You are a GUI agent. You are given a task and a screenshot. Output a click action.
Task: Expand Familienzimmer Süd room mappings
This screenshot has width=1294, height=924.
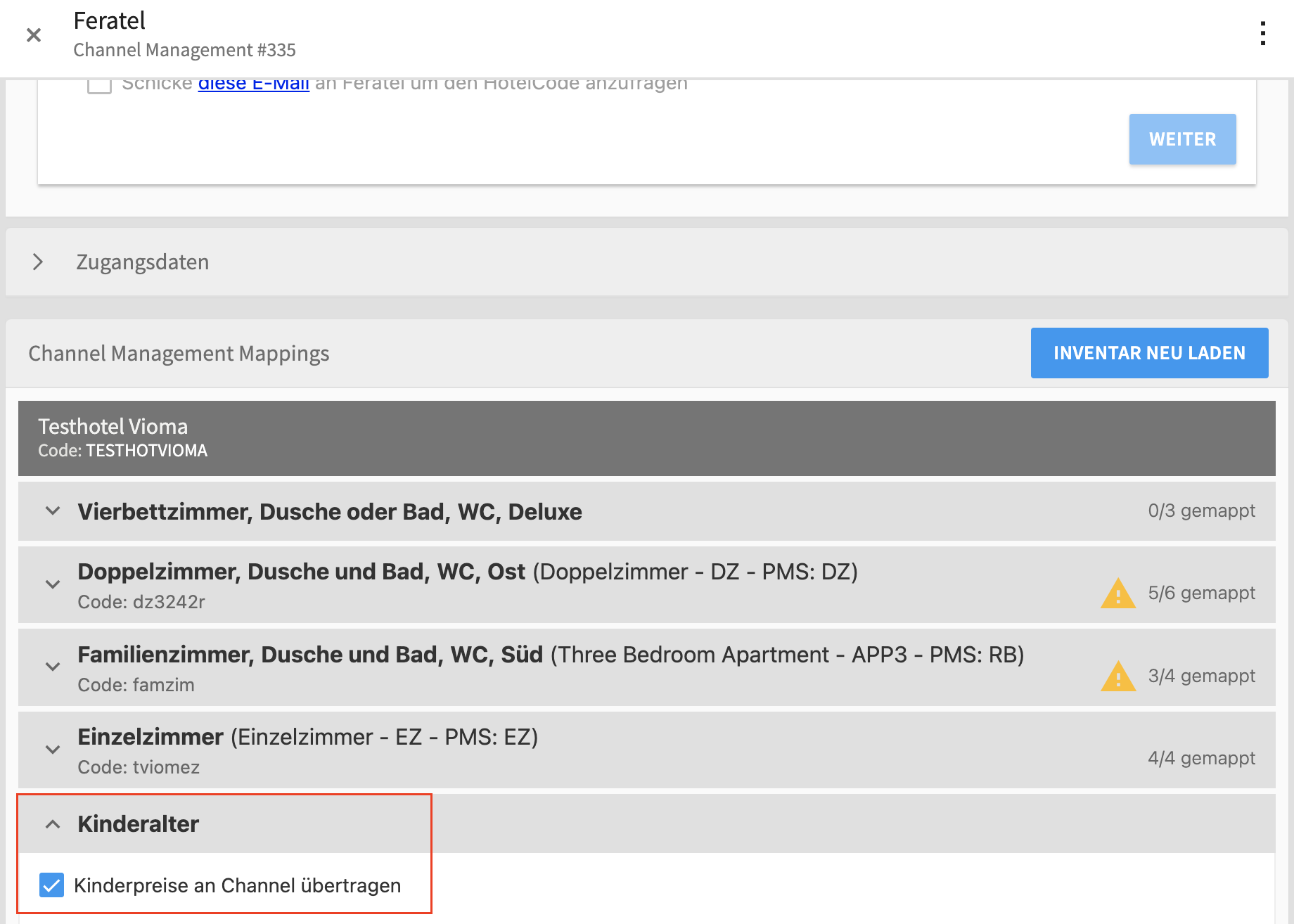tap(53, 667)
